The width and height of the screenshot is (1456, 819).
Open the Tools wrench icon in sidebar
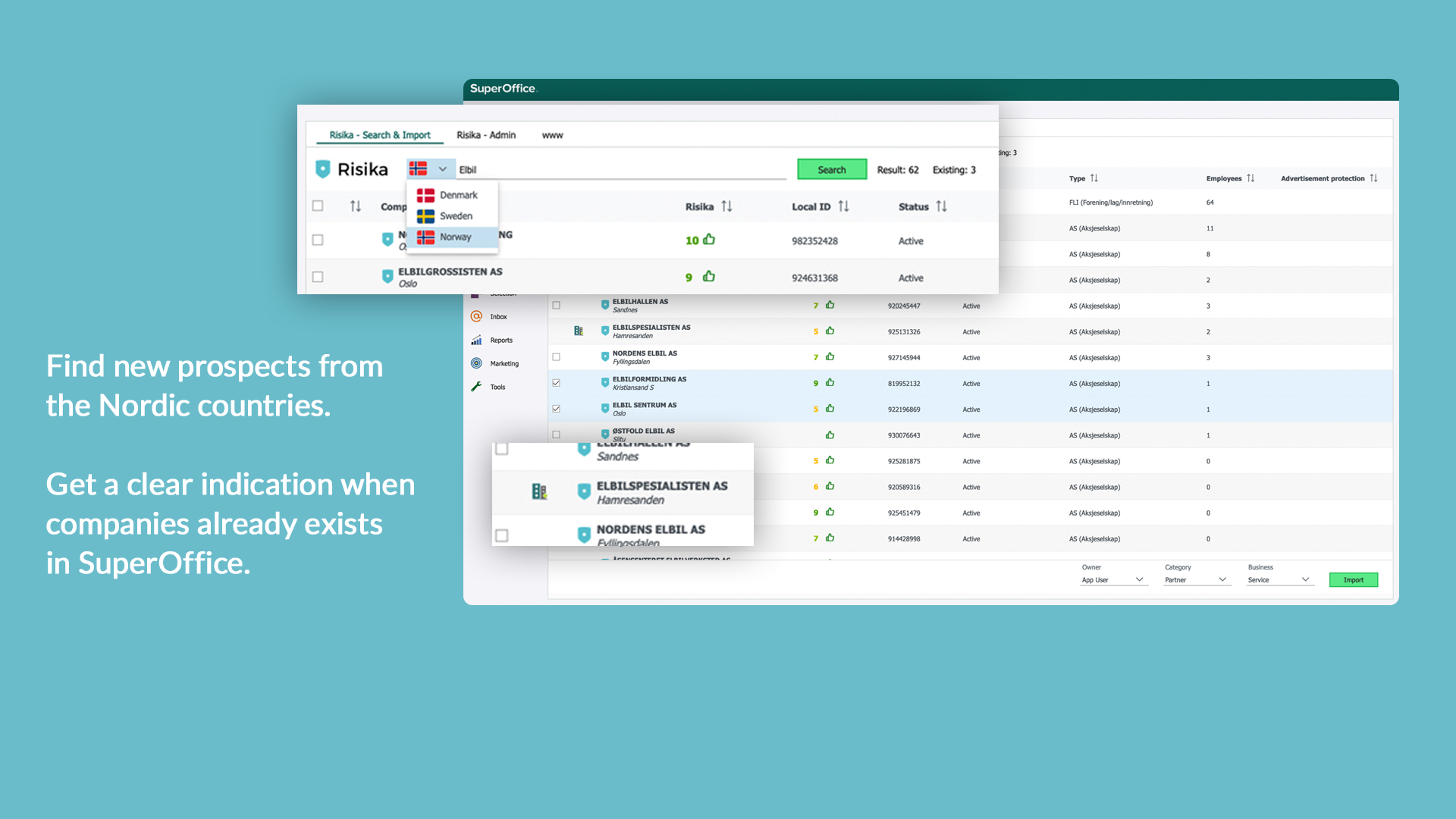point(476,387)
